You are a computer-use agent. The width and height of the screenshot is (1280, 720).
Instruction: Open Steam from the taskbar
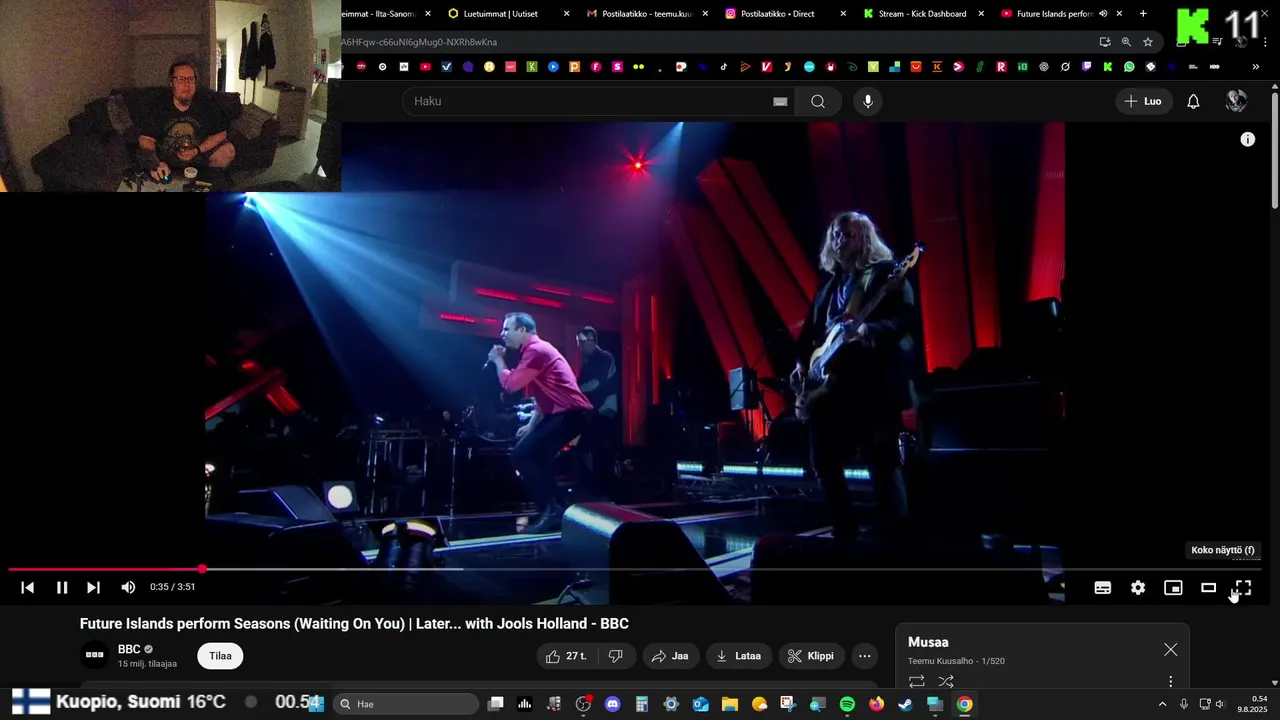tap(905, 704)
